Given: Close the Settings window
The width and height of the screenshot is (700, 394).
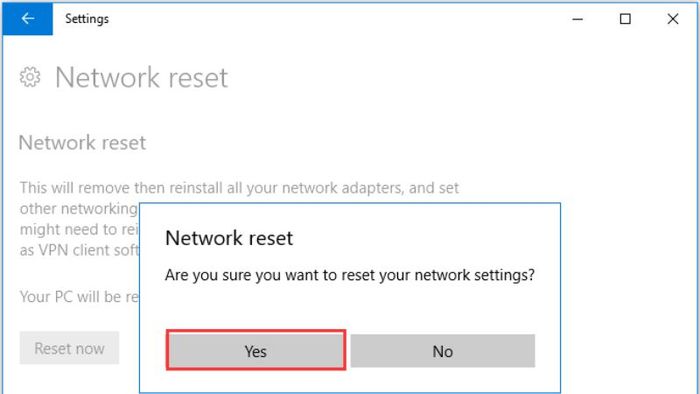Looking at the screenshot, I should [673, 19].
